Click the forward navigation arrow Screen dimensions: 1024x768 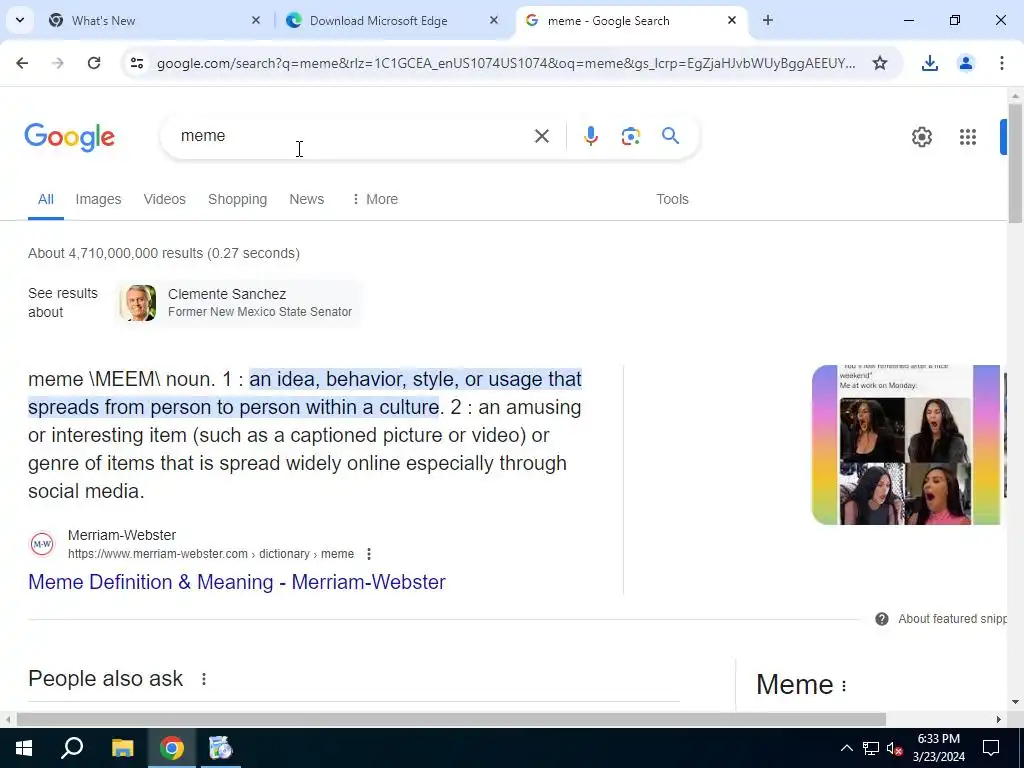58,63
